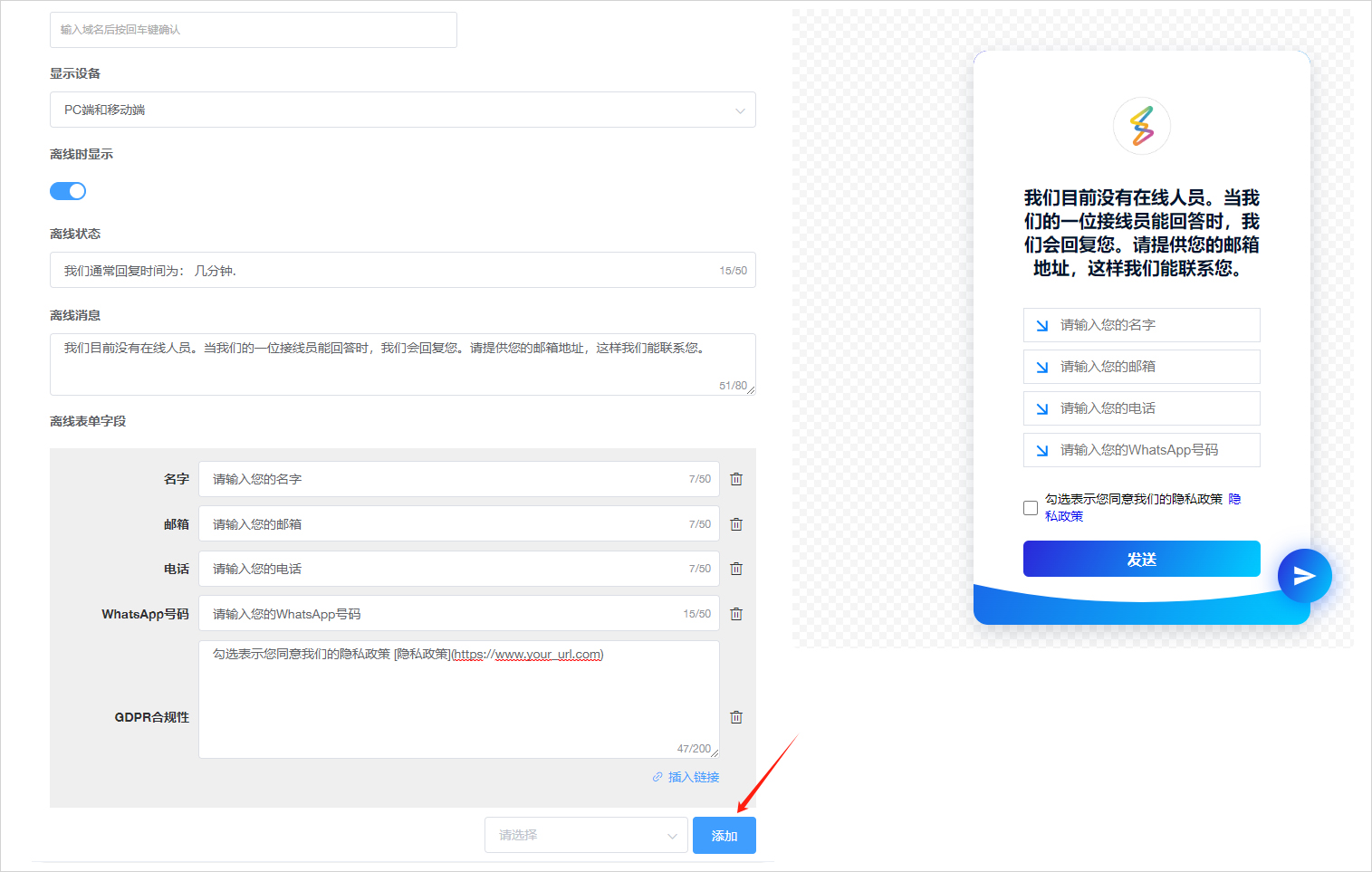The image size is (1372, 872).
Task: Click preview field 请输入您的电话
Action: point(1142,408)
